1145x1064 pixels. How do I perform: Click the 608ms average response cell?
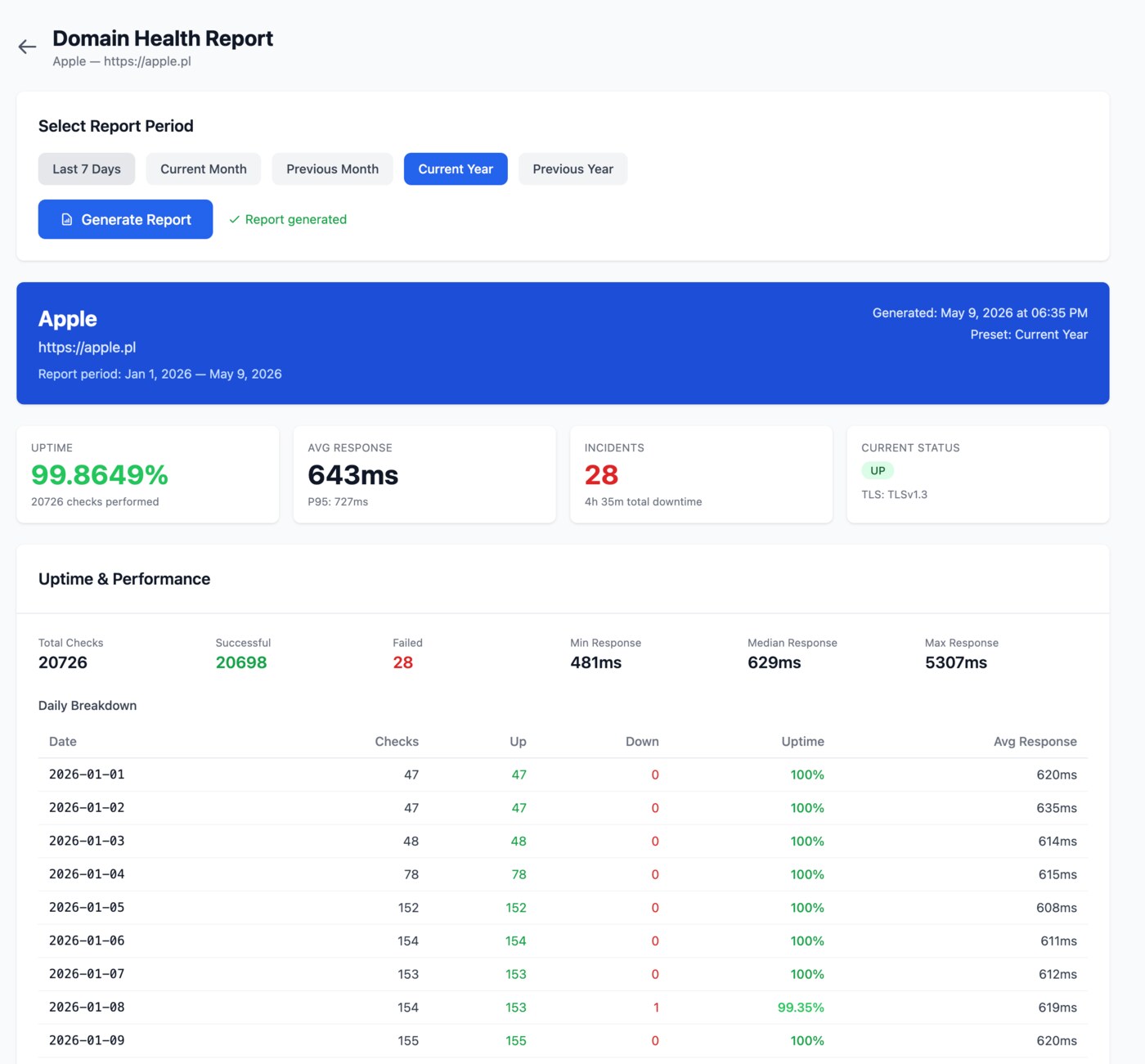coord(1056,908)
